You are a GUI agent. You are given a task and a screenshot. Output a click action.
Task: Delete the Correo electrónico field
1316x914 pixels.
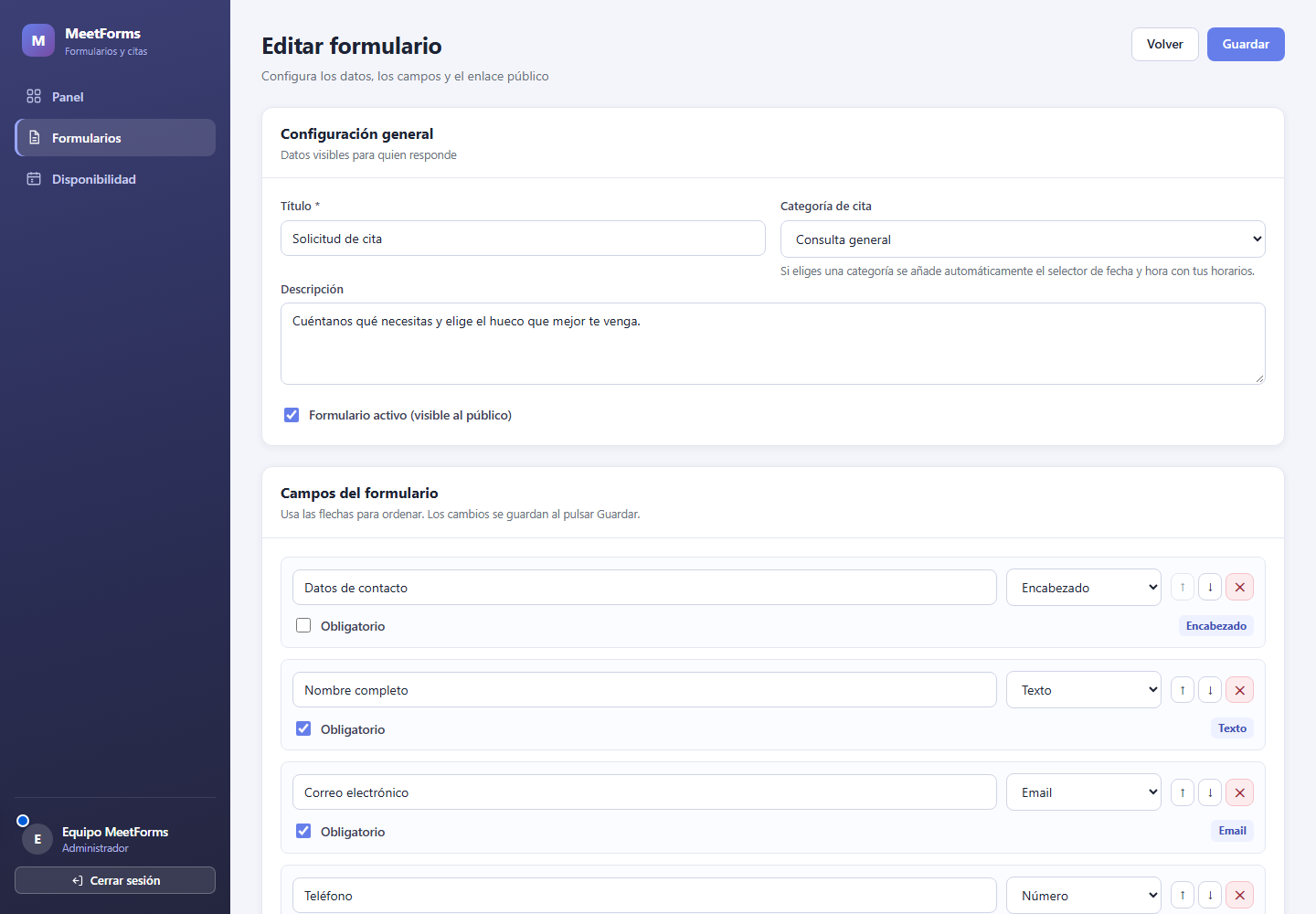coord(1239,792)
